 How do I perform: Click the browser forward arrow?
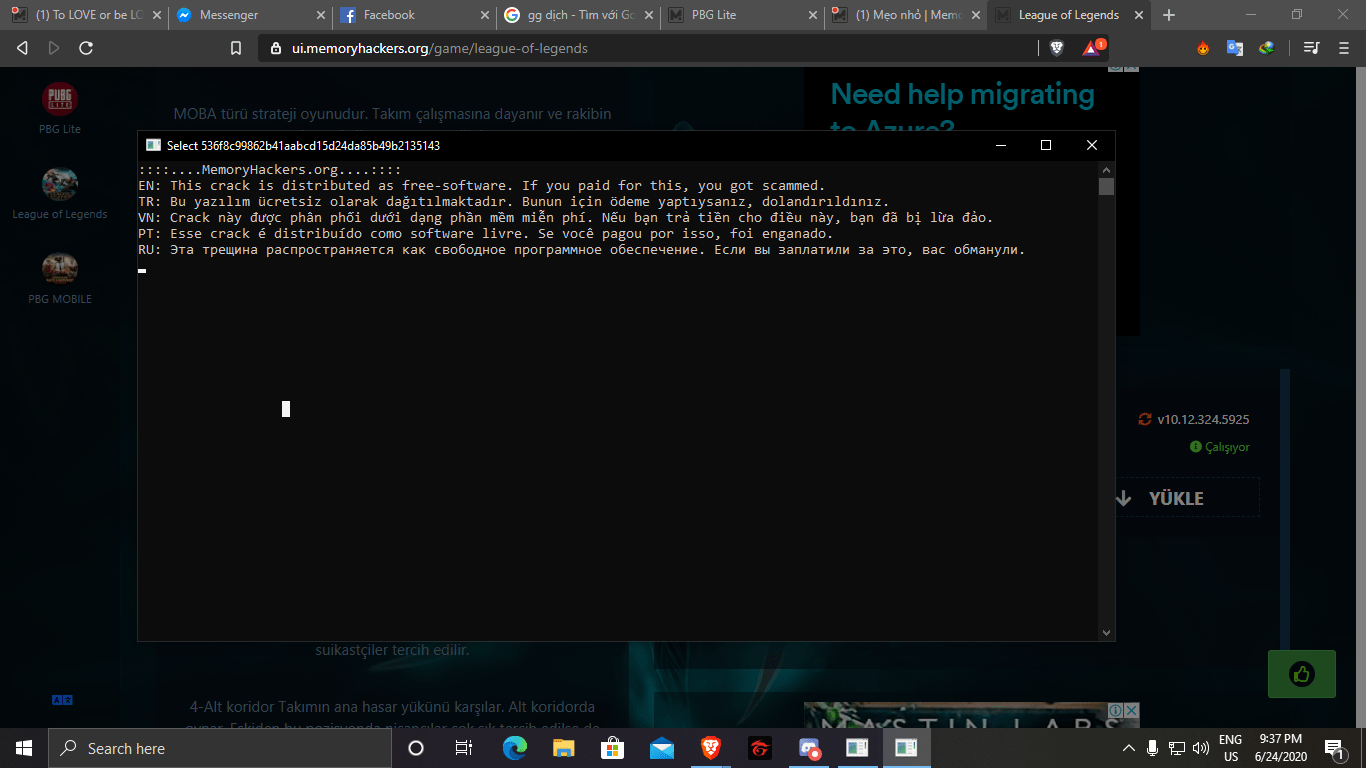(x=54, y=48)
